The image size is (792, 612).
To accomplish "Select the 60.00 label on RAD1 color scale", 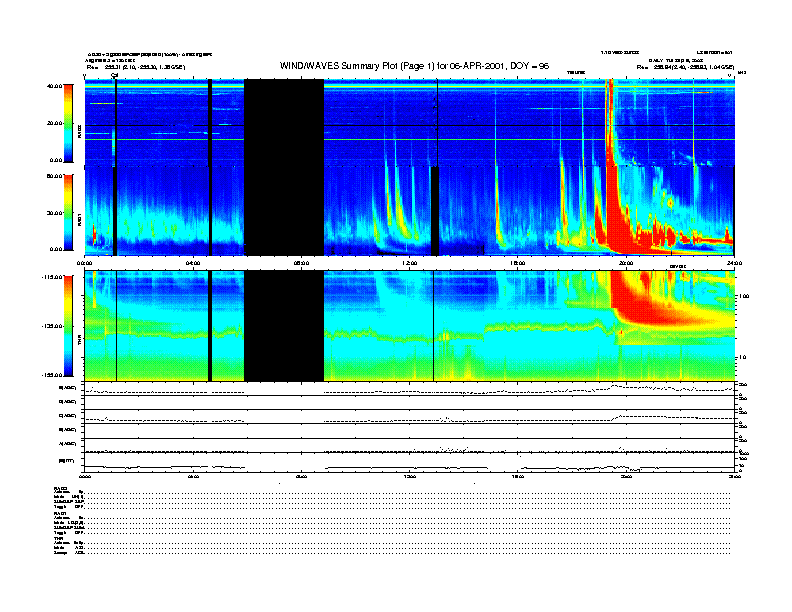I will pos(54,176).
